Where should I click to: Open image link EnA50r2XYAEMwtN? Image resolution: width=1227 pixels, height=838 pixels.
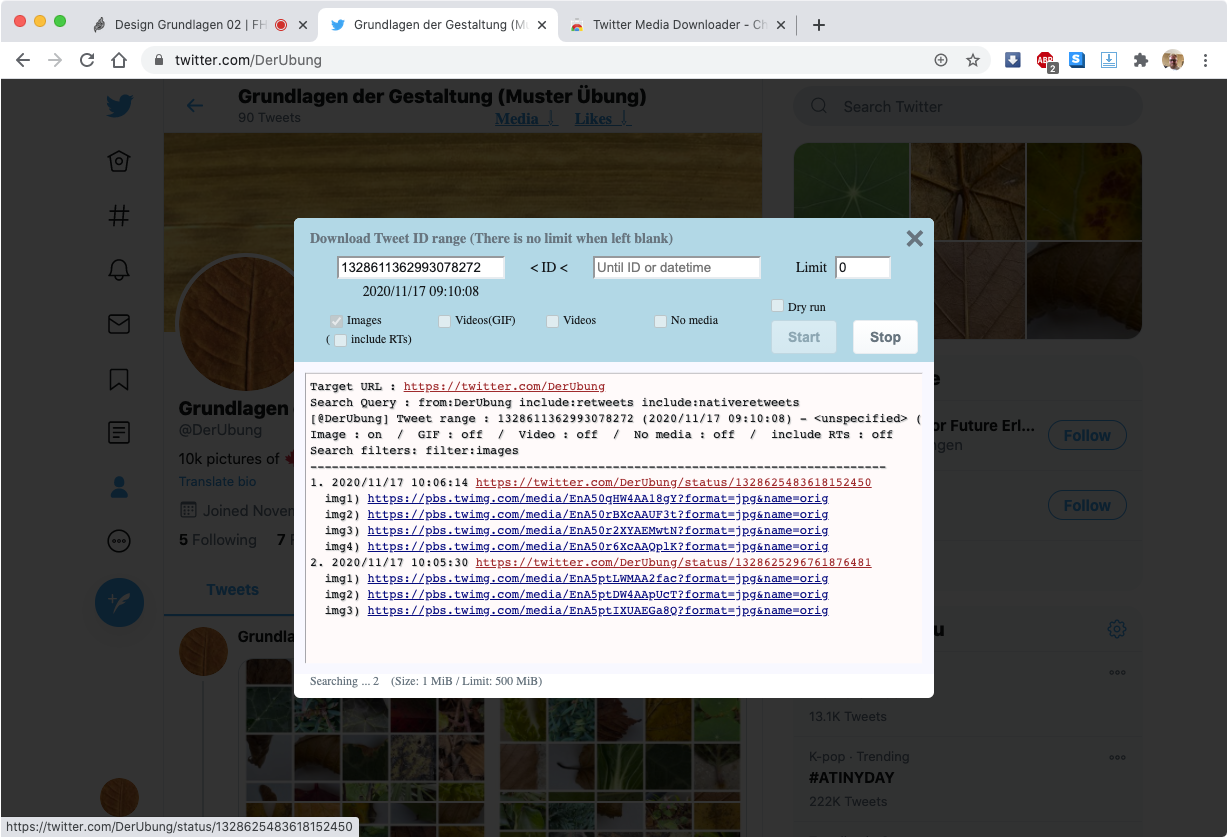click(x=598, y=530)
